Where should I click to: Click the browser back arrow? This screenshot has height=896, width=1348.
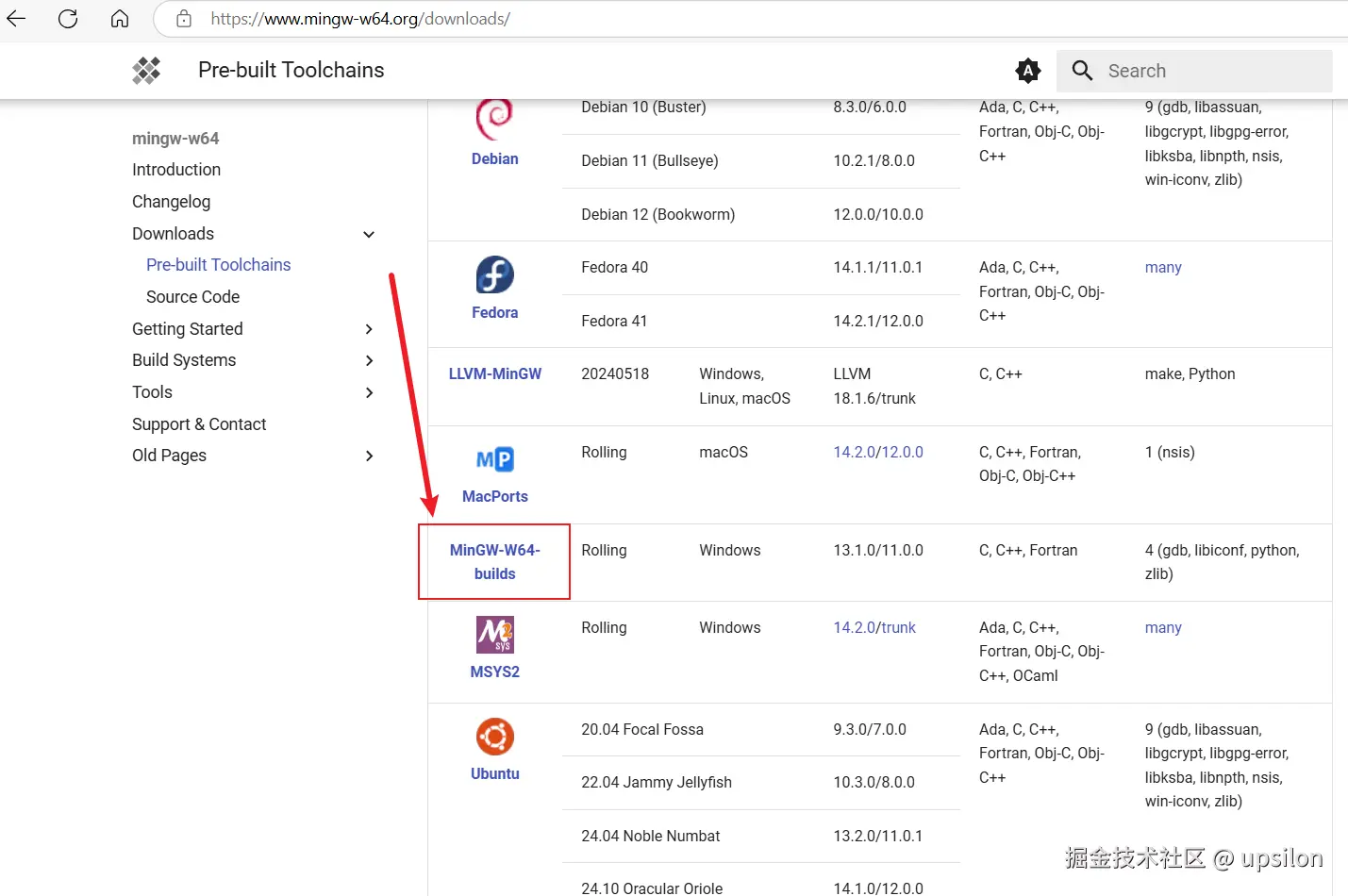pyautogui.click(x=16, y=19)
